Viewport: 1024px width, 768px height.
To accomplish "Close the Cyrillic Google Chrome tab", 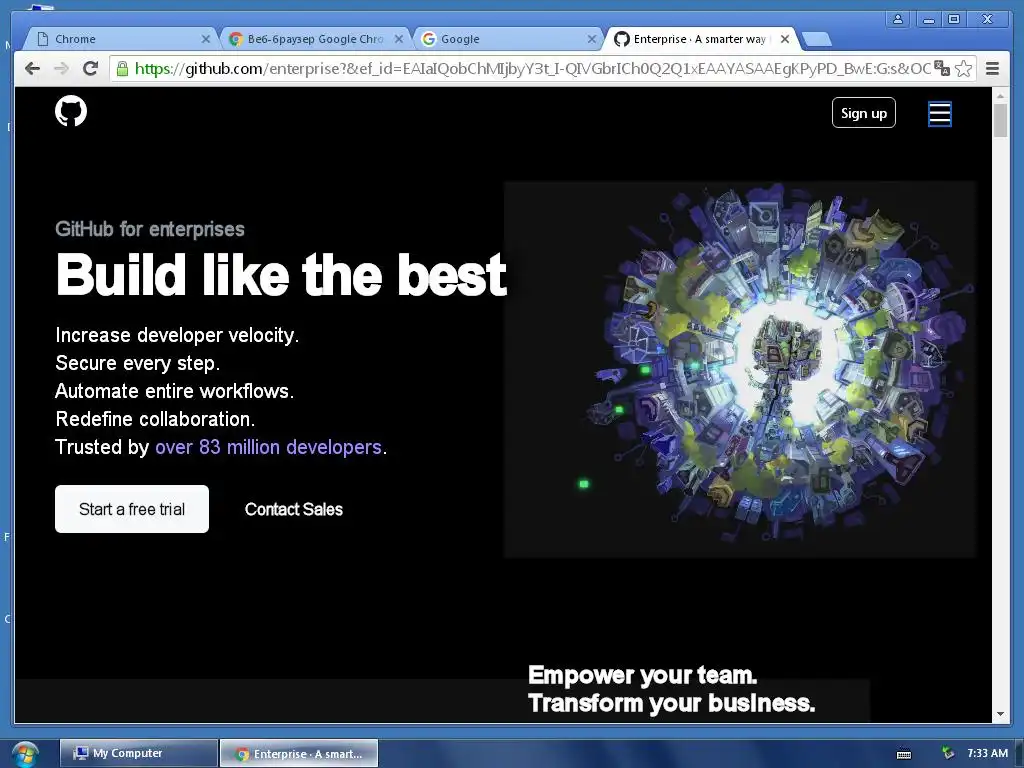I will pyautogui.click(x=398, y=39).
